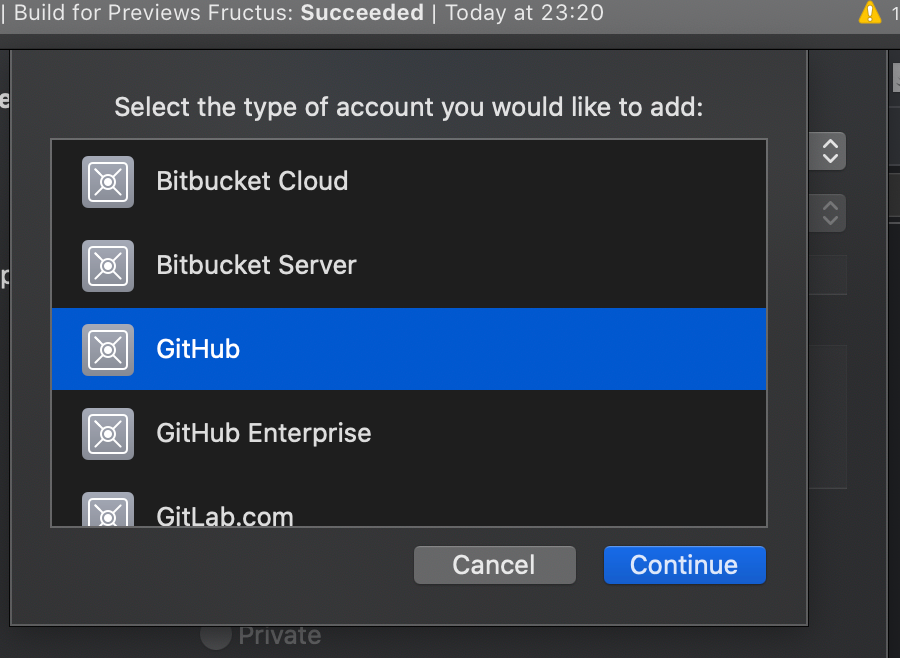Viewport: 900px width, 658px height.
Task: Pick GitHub Enterprise from the list
Action: [409, 433]
